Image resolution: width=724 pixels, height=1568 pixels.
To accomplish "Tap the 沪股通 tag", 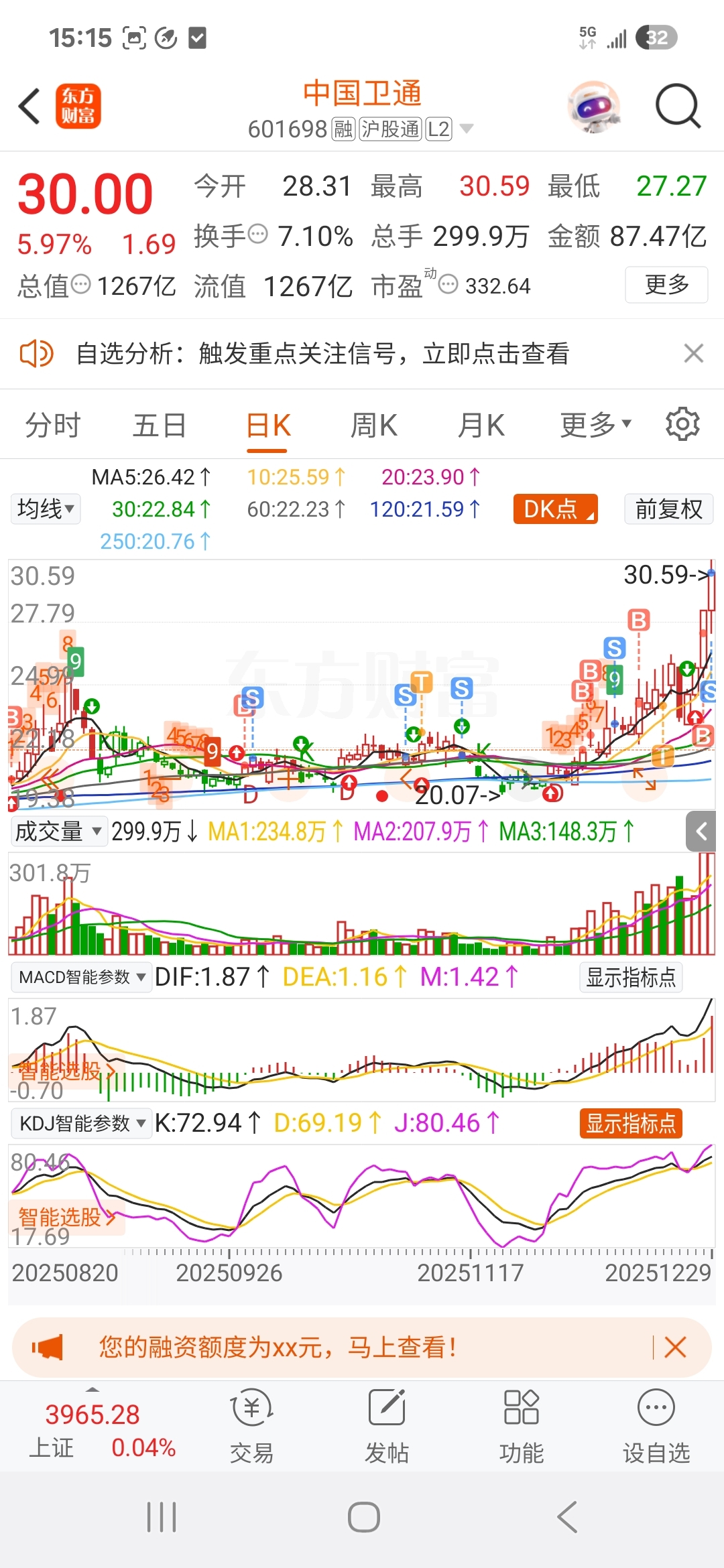I will pyautogui.click(x=391, y=129).
